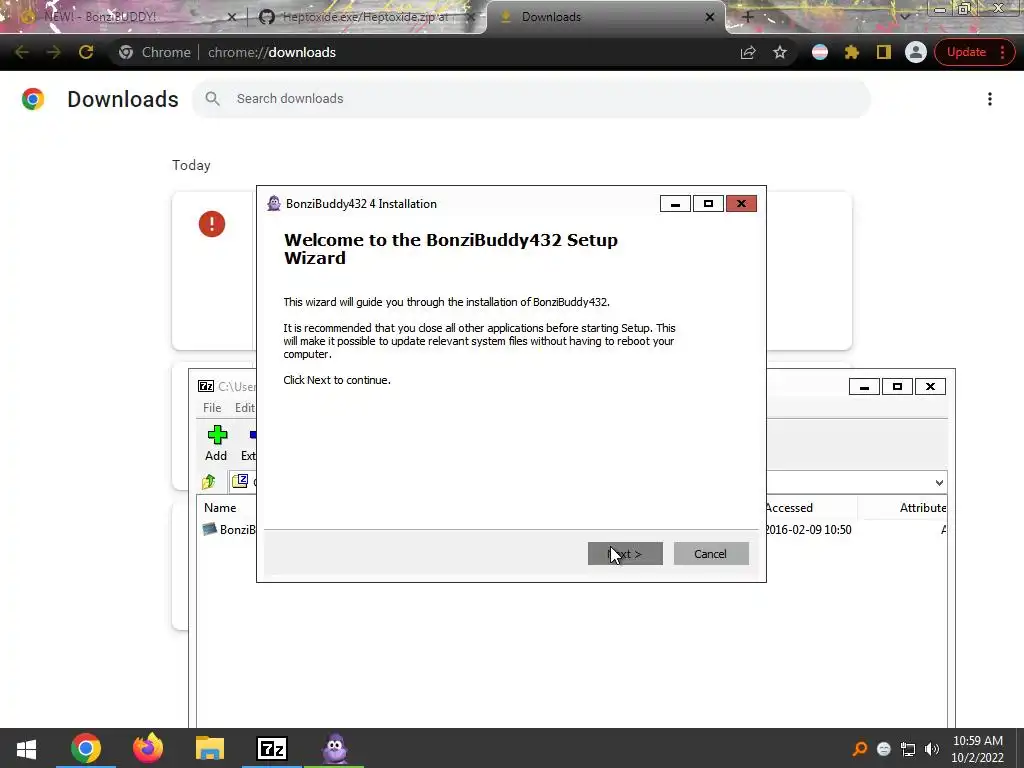Open the volume control in system tray
Screen dimensions: 1024x768
(932, 749)
